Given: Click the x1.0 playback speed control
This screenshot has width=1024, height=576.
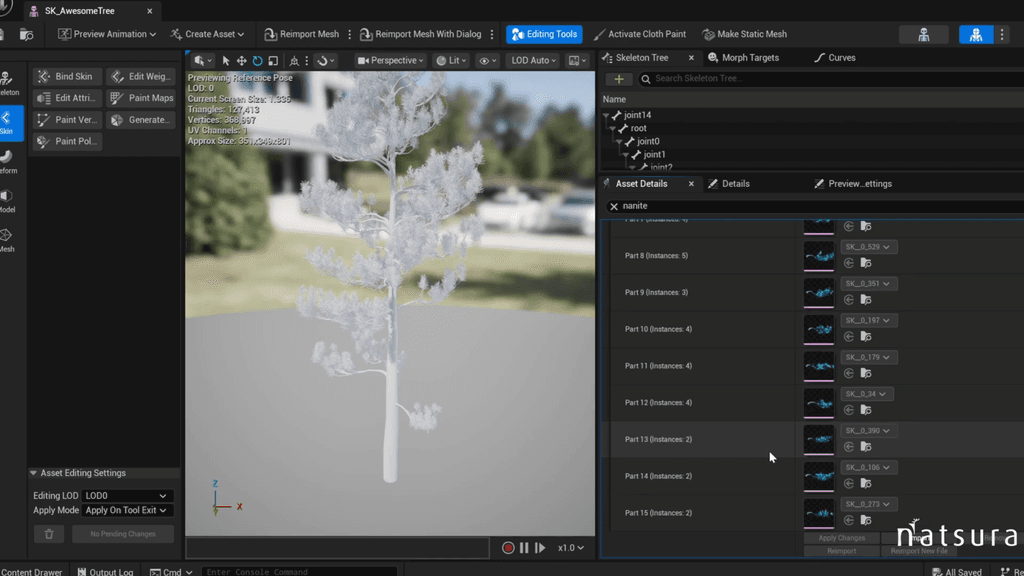Looking at the screenshot, I should pos(569,547).
